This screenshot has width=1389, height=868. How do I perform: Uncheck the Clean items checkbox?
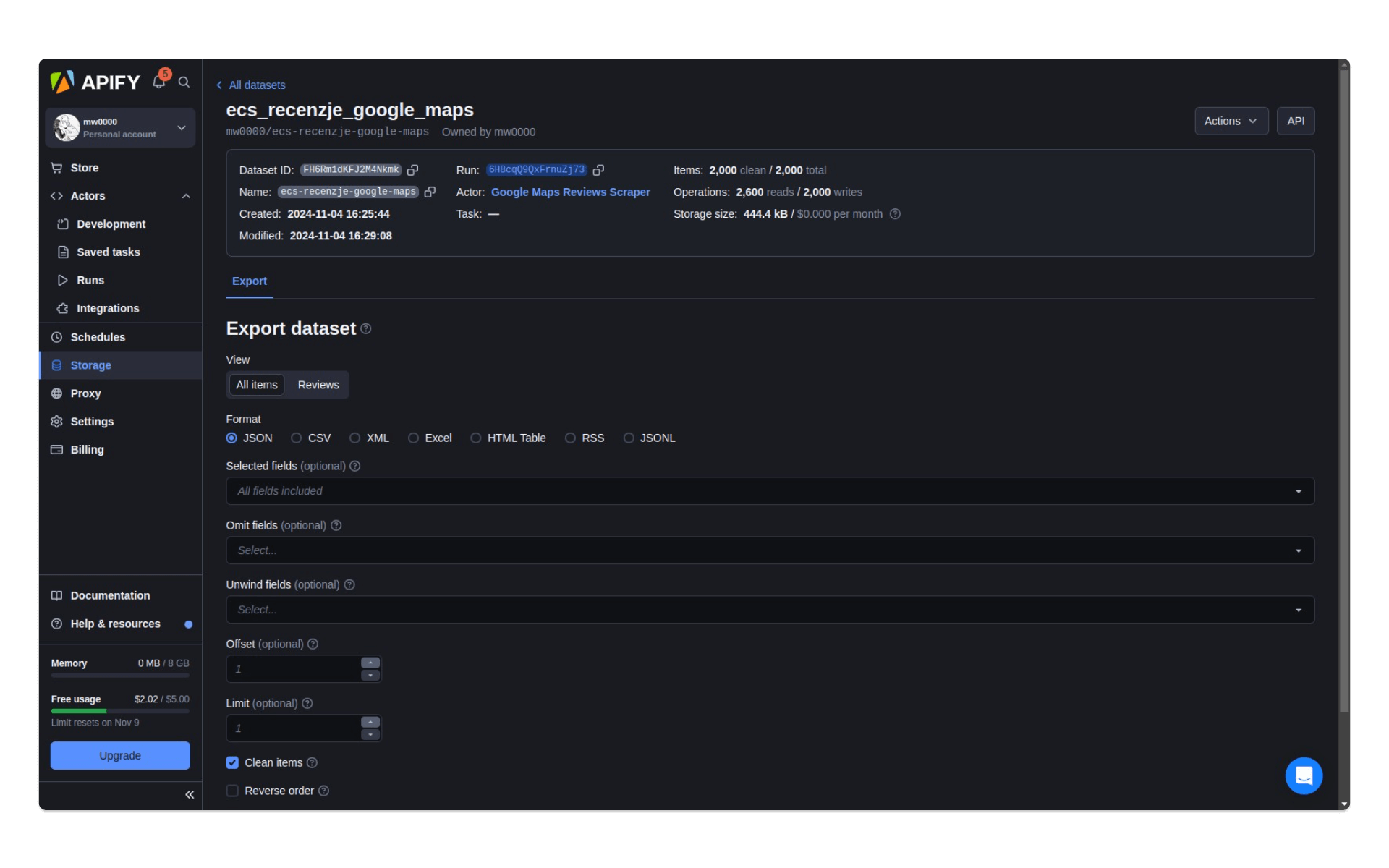click(x=232, y=763)
